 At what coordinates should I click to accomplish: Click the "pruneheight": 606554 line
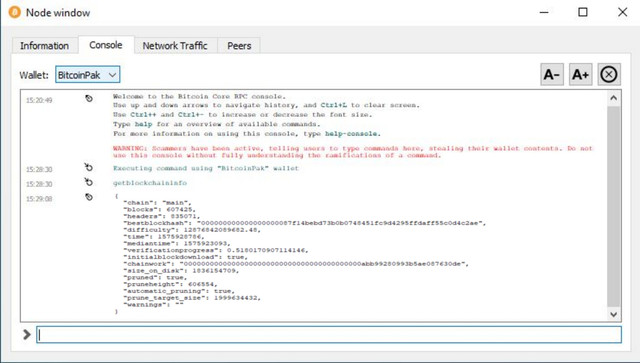point(170,284)
